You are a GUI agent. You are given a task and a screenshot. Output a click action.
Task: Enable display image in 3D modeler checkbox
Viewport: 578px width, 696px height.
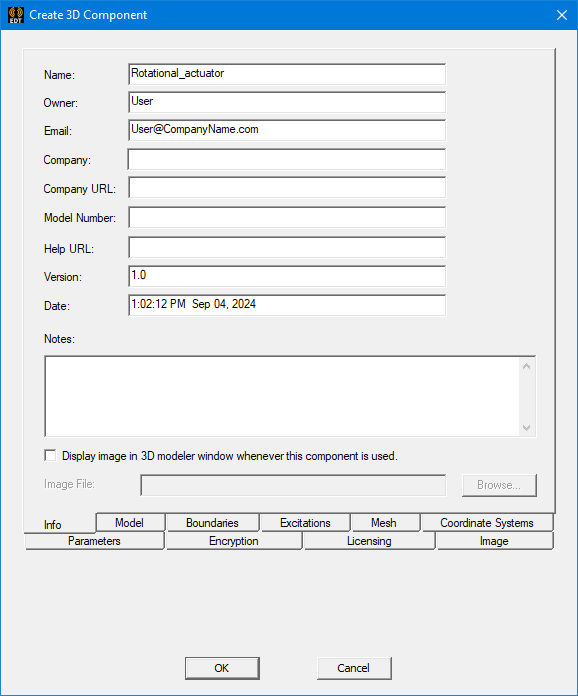point(50,455)
